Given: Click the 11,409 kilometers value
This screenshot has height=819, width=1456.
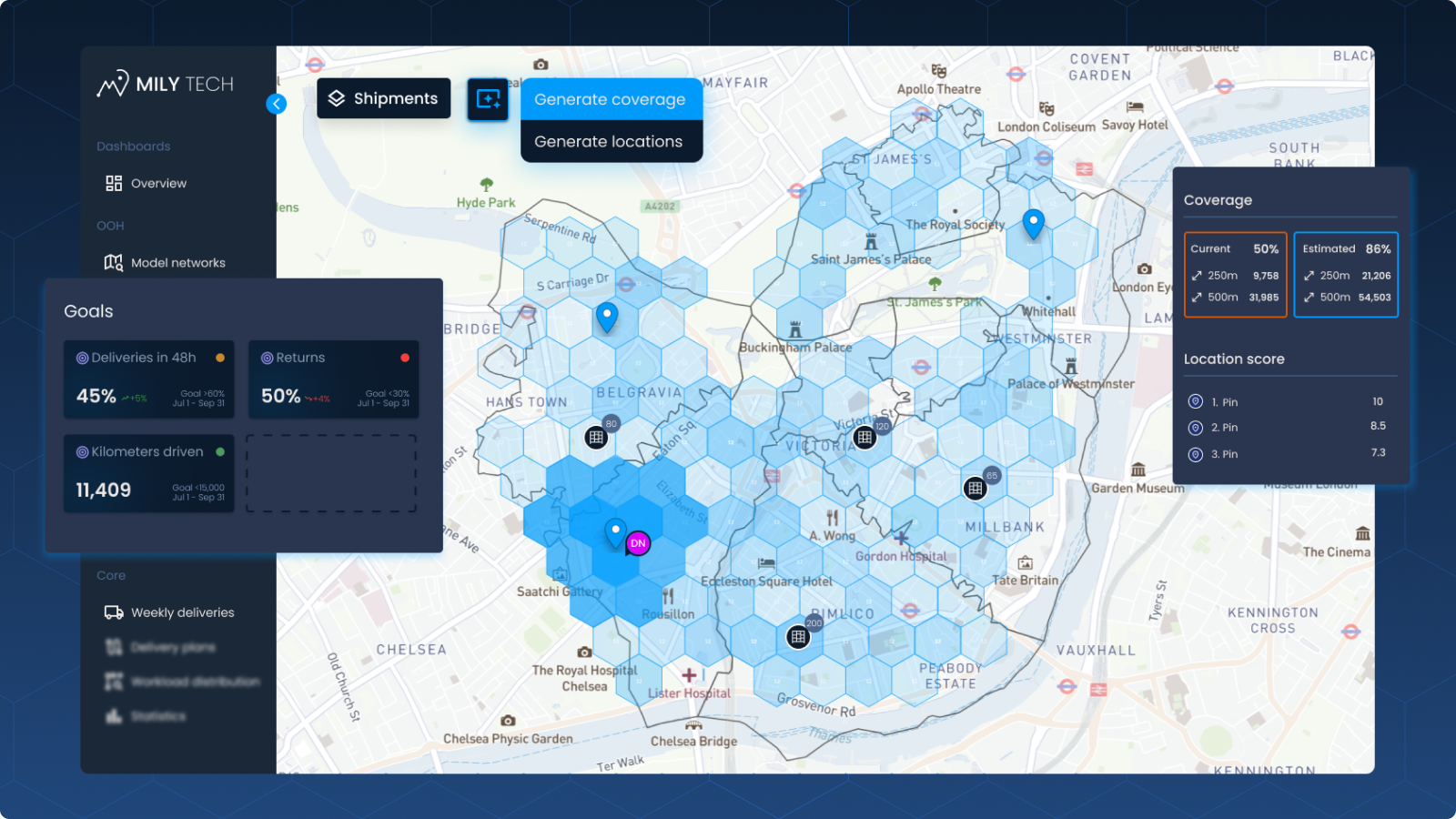Looking at the screenshot, I should tap(104, 490).
